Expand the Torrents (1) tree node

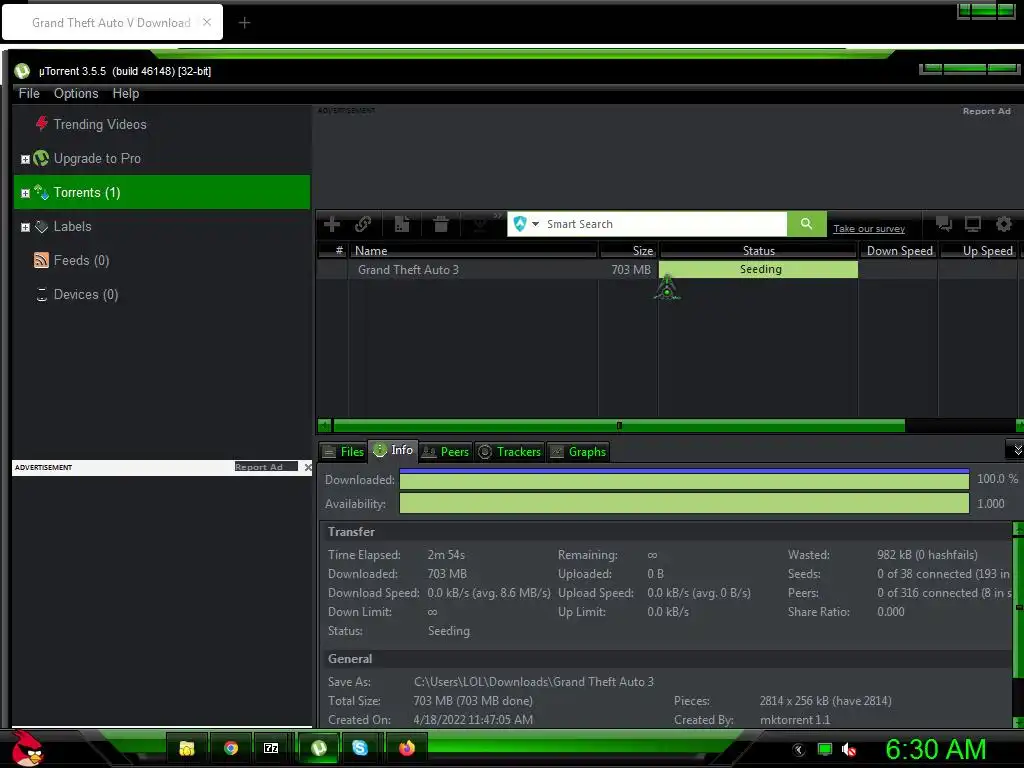[x=25, y=193]
